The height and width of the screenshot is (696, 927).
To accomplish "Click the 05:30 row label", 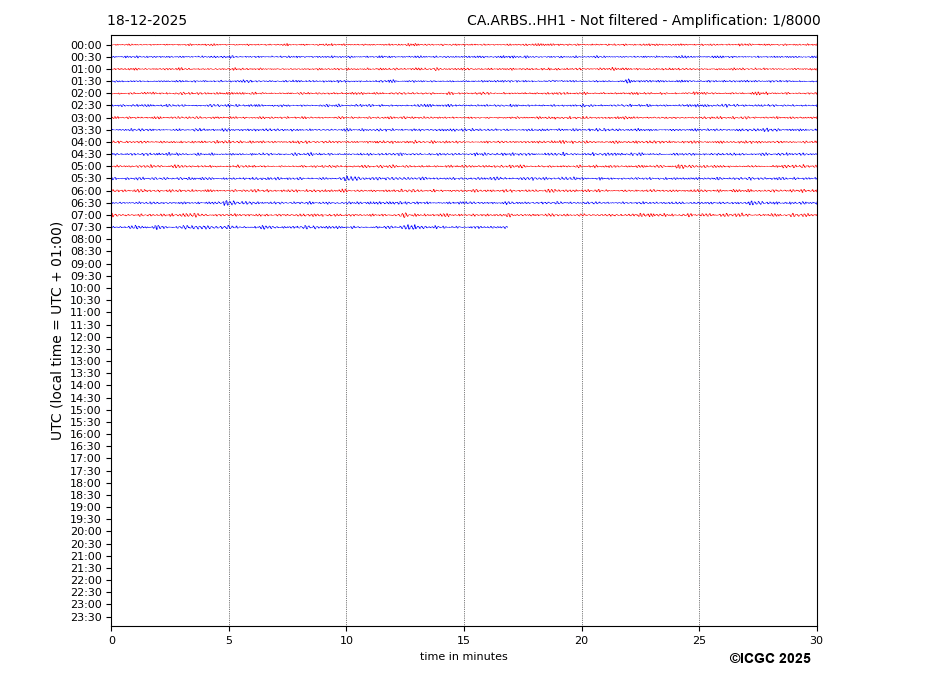I will 86,179.
